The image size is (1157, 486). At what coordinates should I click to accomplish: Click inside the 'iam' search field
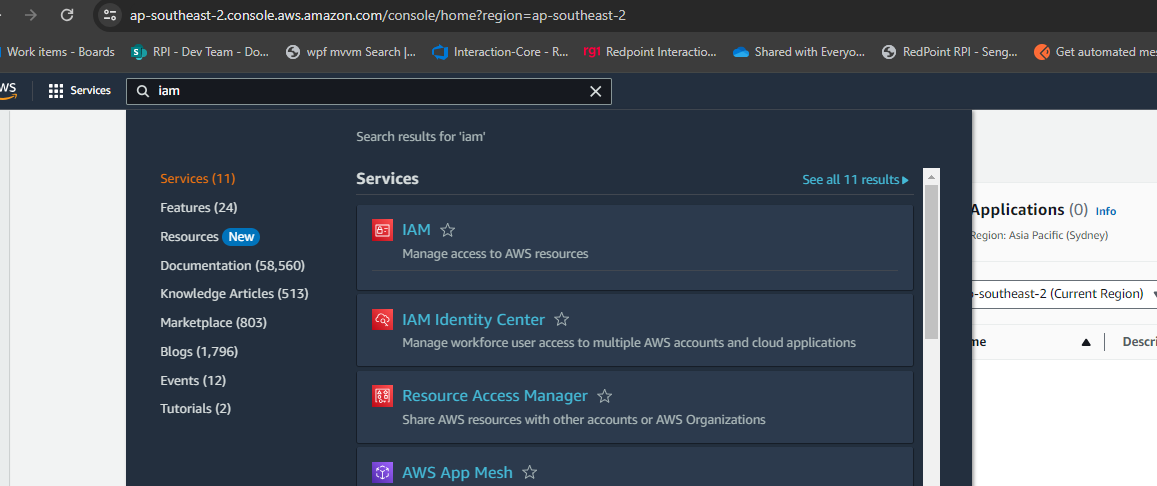(x=360, y=91)
